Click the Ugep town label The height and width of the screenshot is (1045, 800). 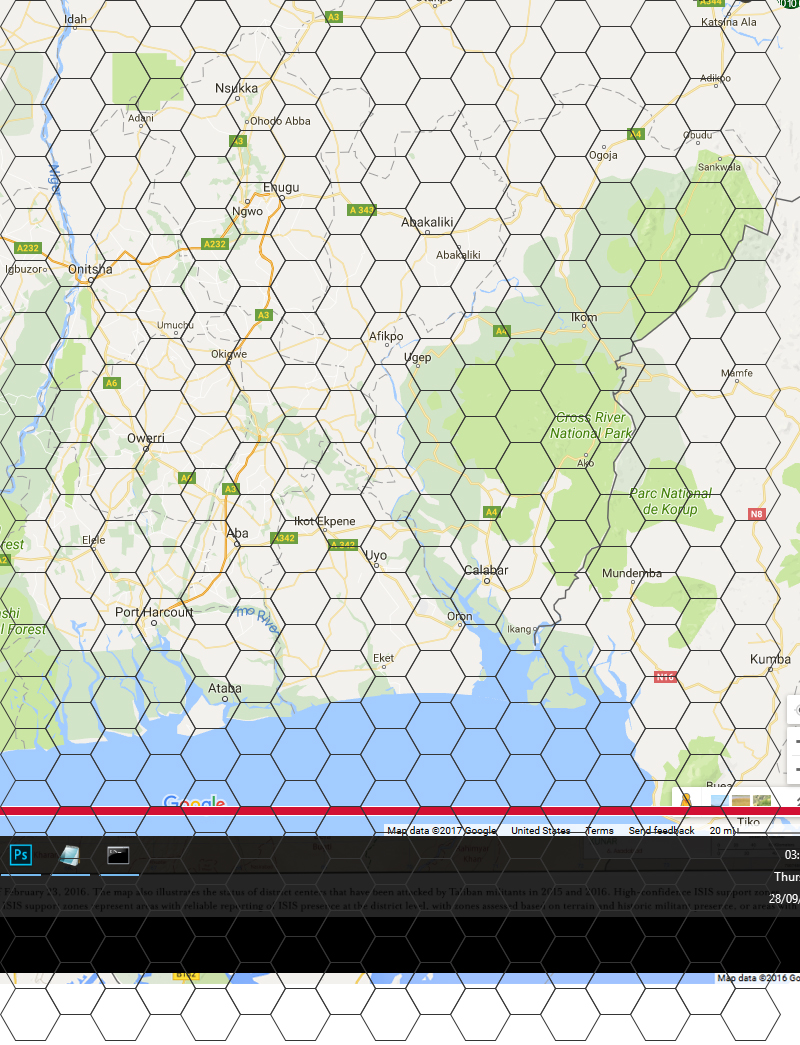[417, 357]
